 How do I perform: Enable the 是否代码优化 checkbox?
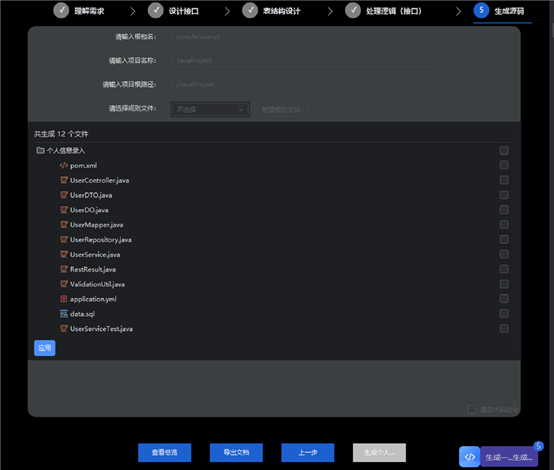471,410
